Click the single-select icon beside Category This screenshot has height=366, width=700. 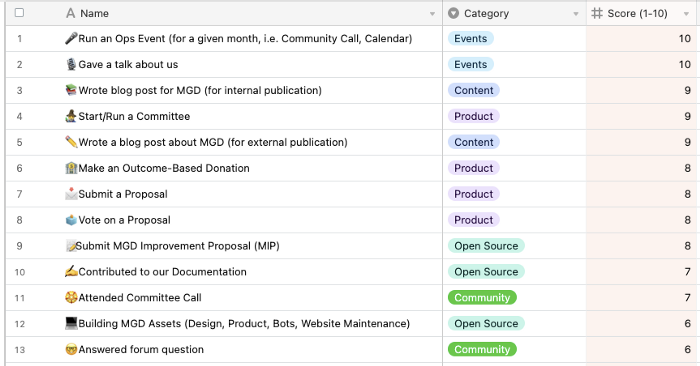454,13
